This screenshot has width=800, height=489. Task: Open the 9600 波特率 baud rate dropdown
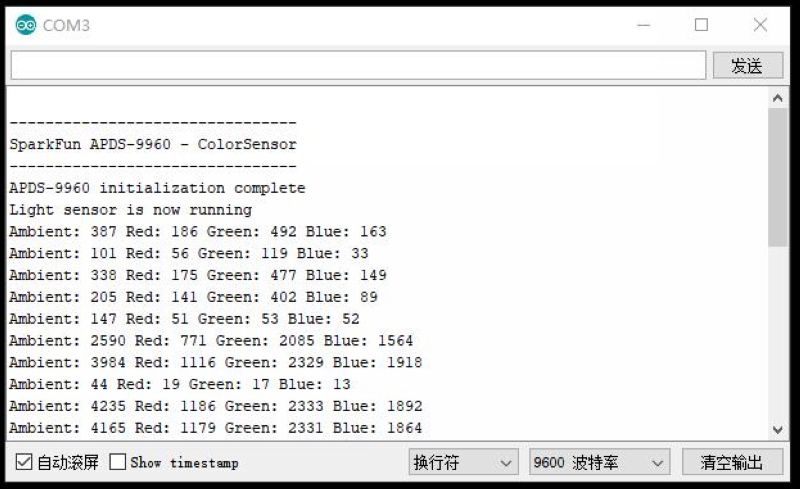click(599, 462)
